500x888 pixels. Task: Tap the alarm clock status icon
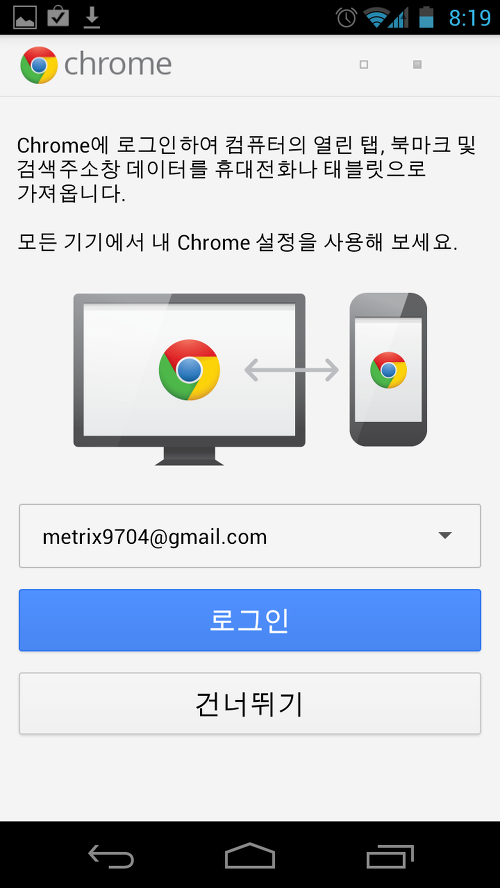pyautogui.click(x=346, y=18)
